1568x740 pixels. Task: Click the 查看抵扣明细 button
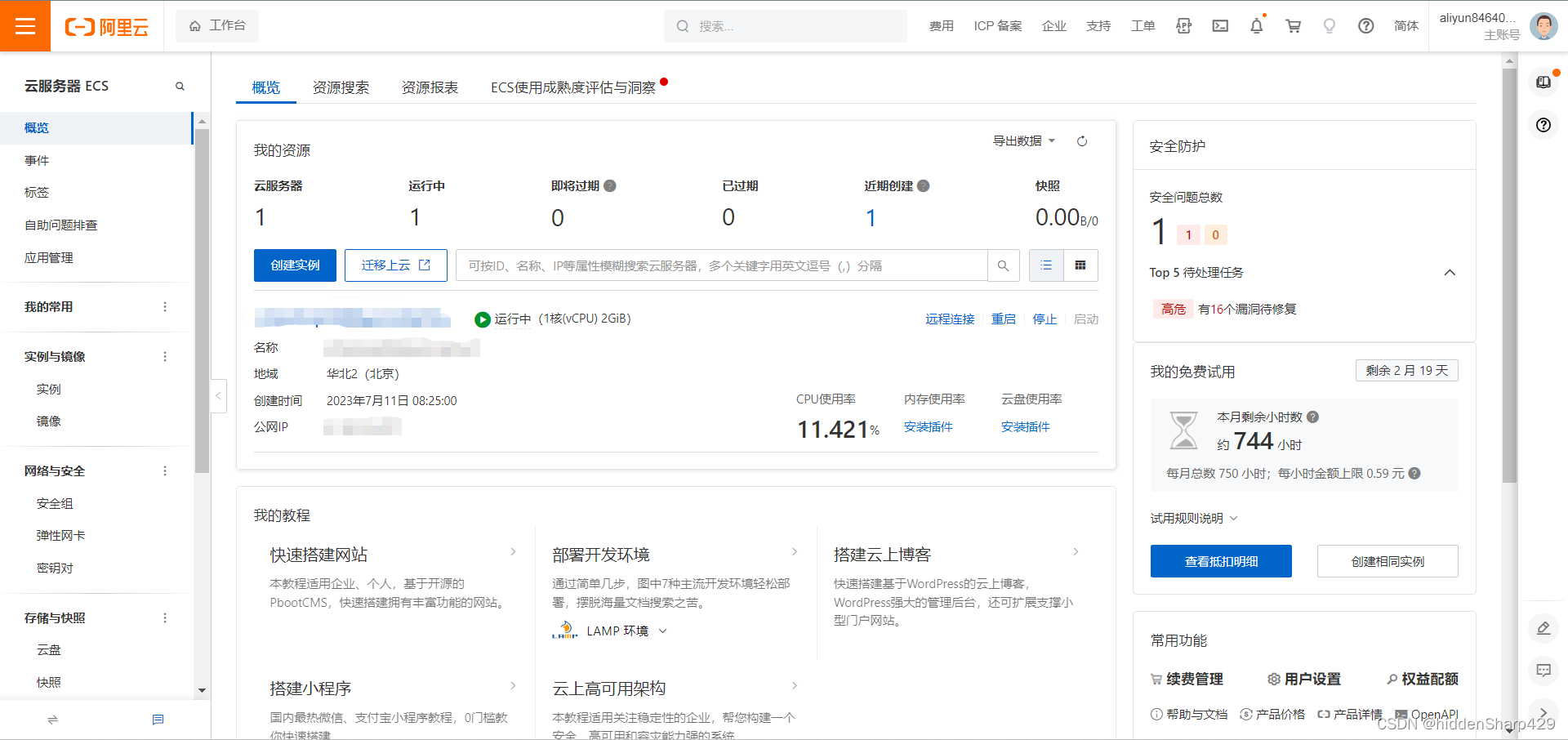click(x=1221, y=561)
